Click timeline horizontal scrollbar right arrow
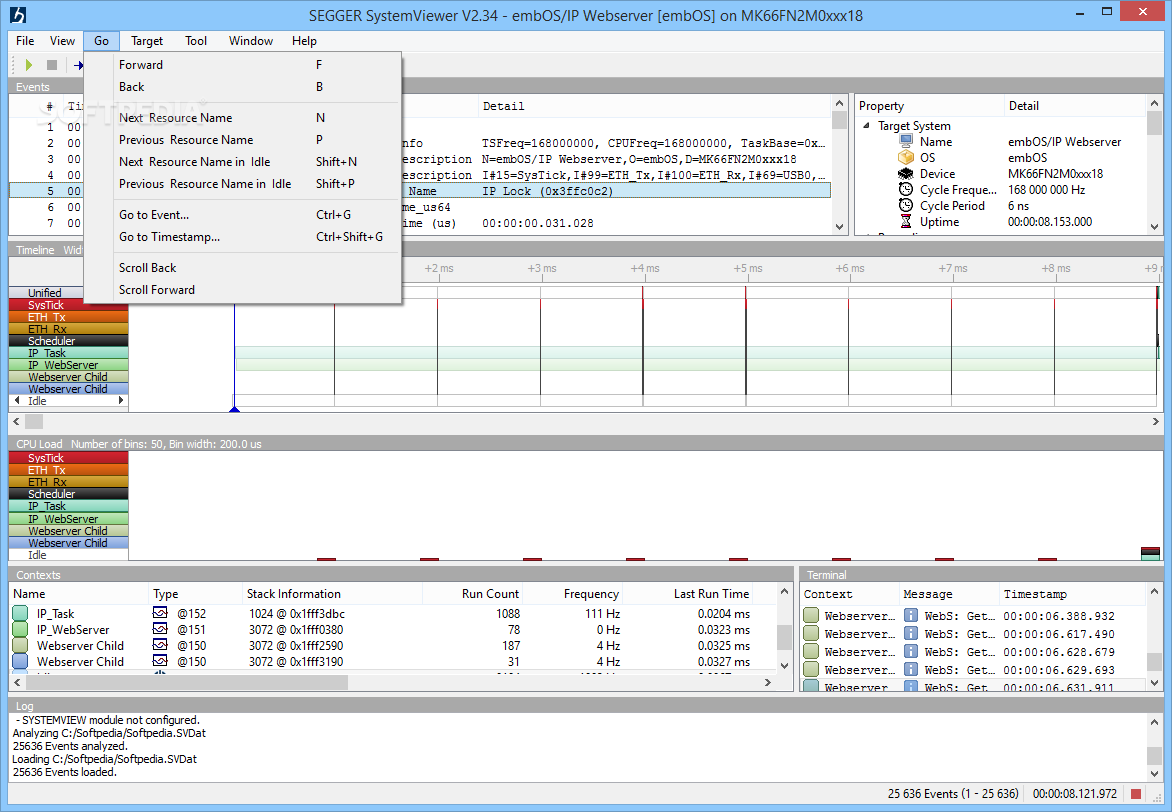The width and height of the screenshot is (1172, 812). click(1156, 422)
